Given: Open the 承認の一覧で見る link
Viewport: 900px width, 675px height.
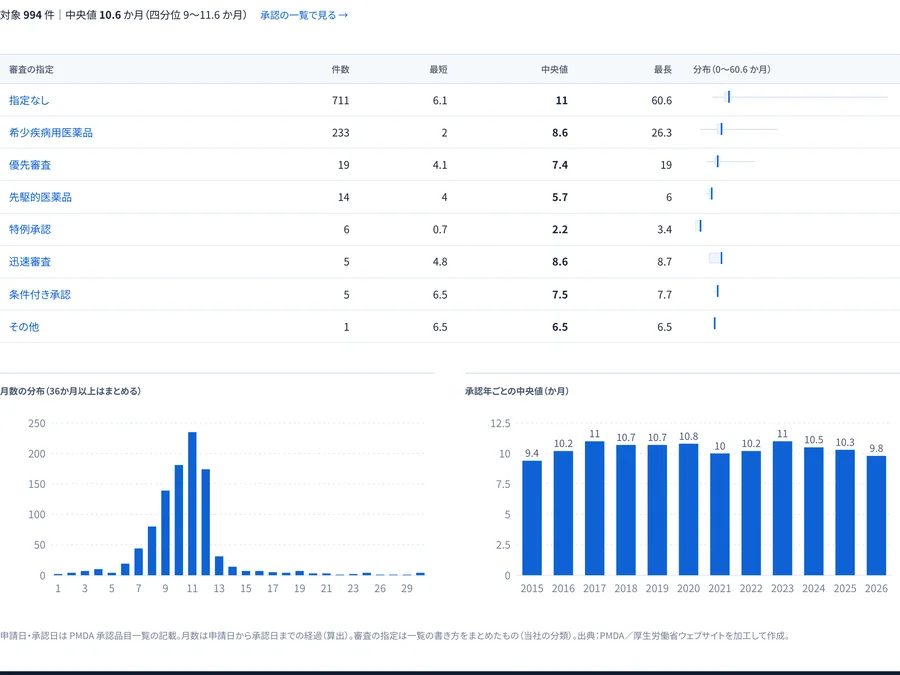Looking at the screenshot, I should tap(304, 15).
